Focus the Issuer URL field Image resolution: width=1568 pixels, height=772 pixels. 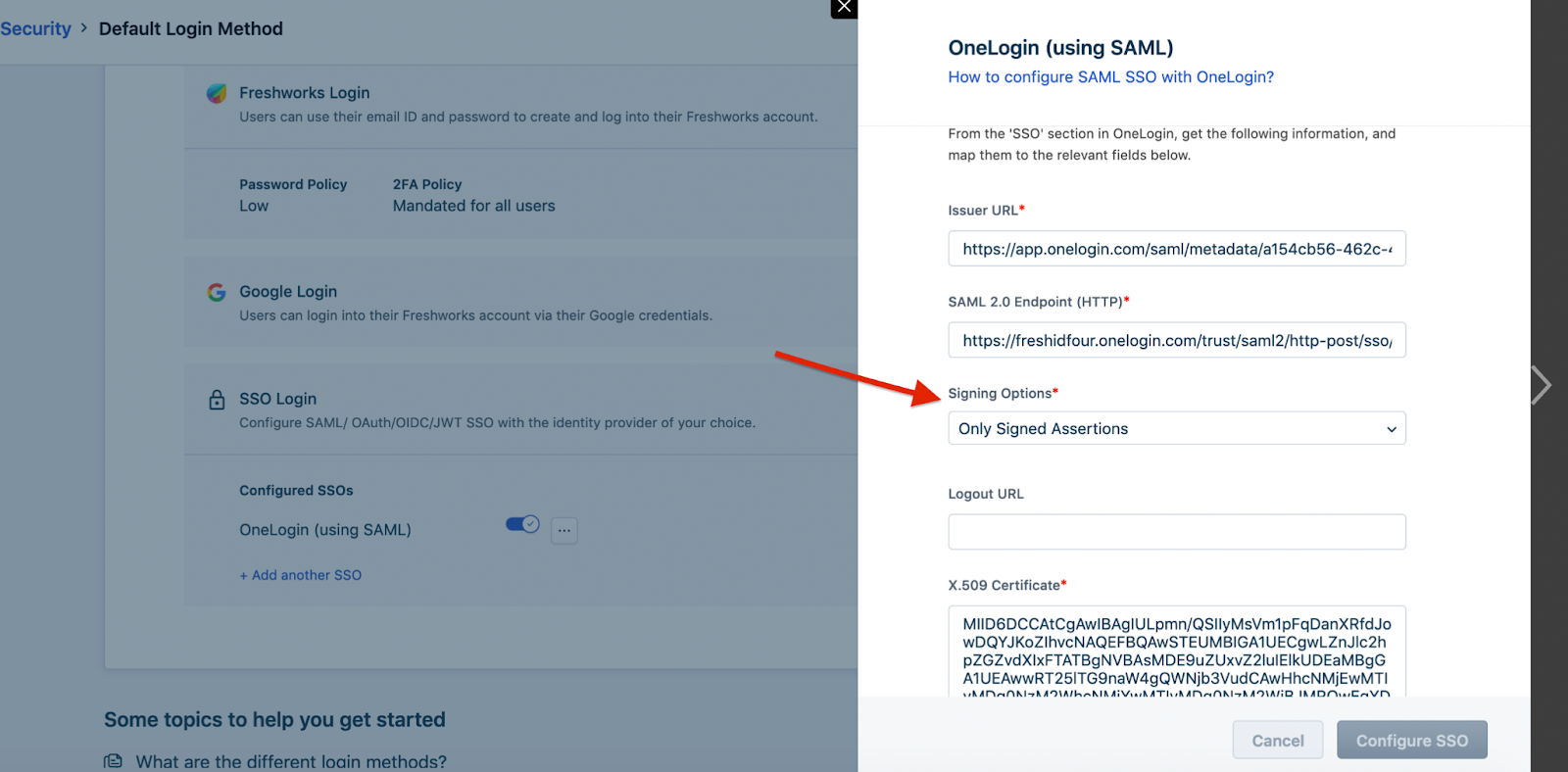coord(1177,249)
